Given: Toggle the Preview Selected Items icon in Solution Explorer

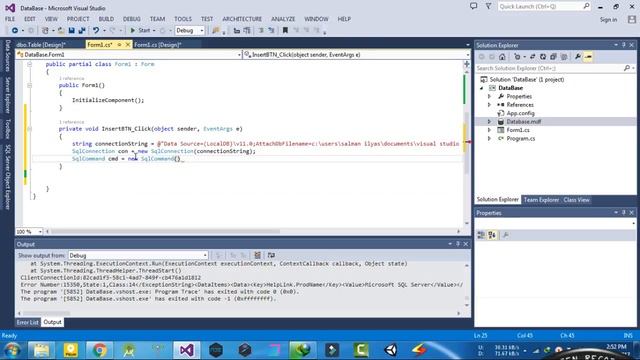Looking at the screenshot, I should pos(588,57).
